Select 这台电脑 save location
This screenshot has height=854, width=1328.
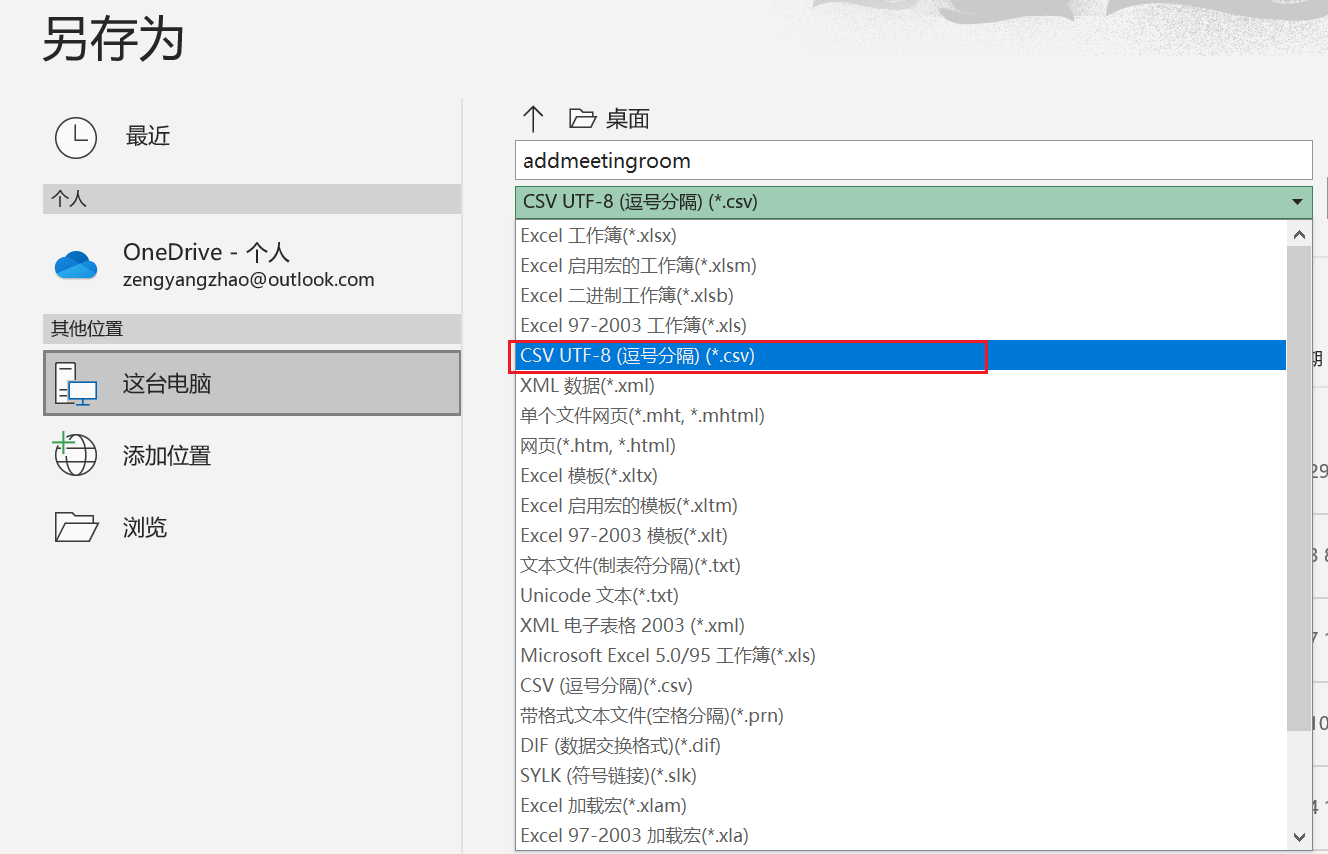(252, 383)
